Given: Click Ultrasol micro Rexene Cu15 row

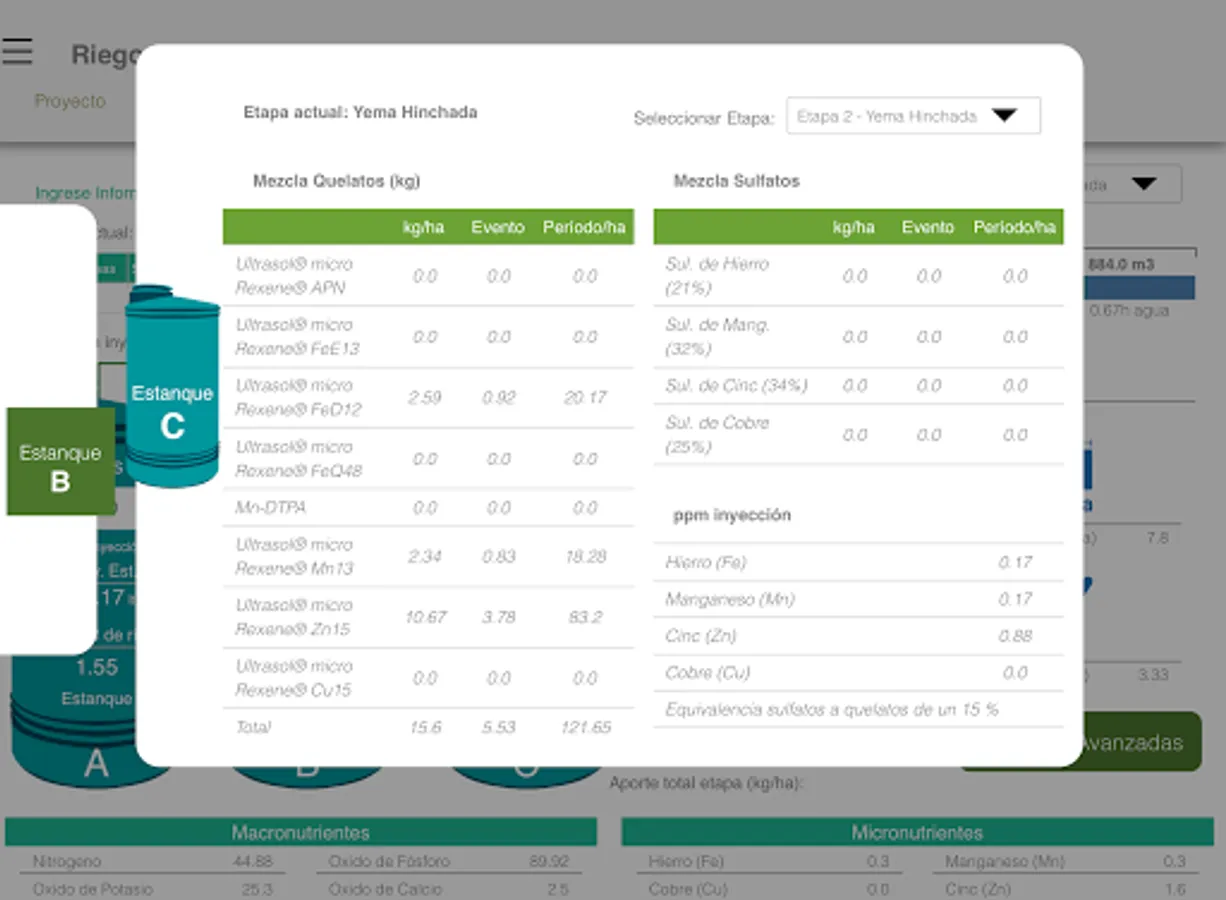Looking at the screenshot, I should coord(428,678).
